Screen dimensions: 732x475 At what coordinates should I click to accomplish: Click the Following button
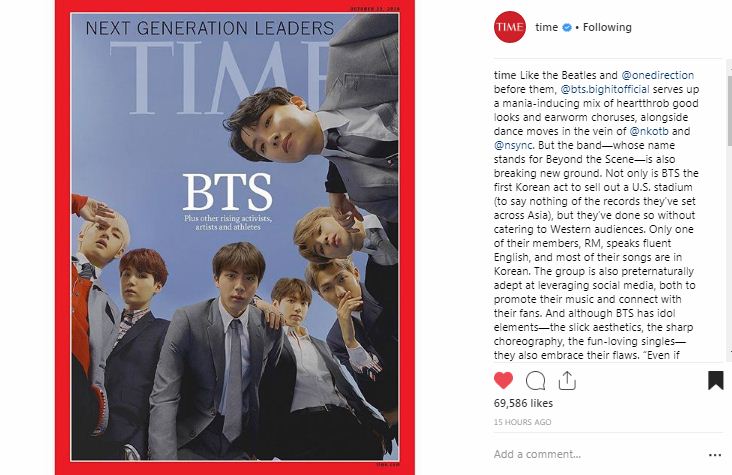(607, 27)
